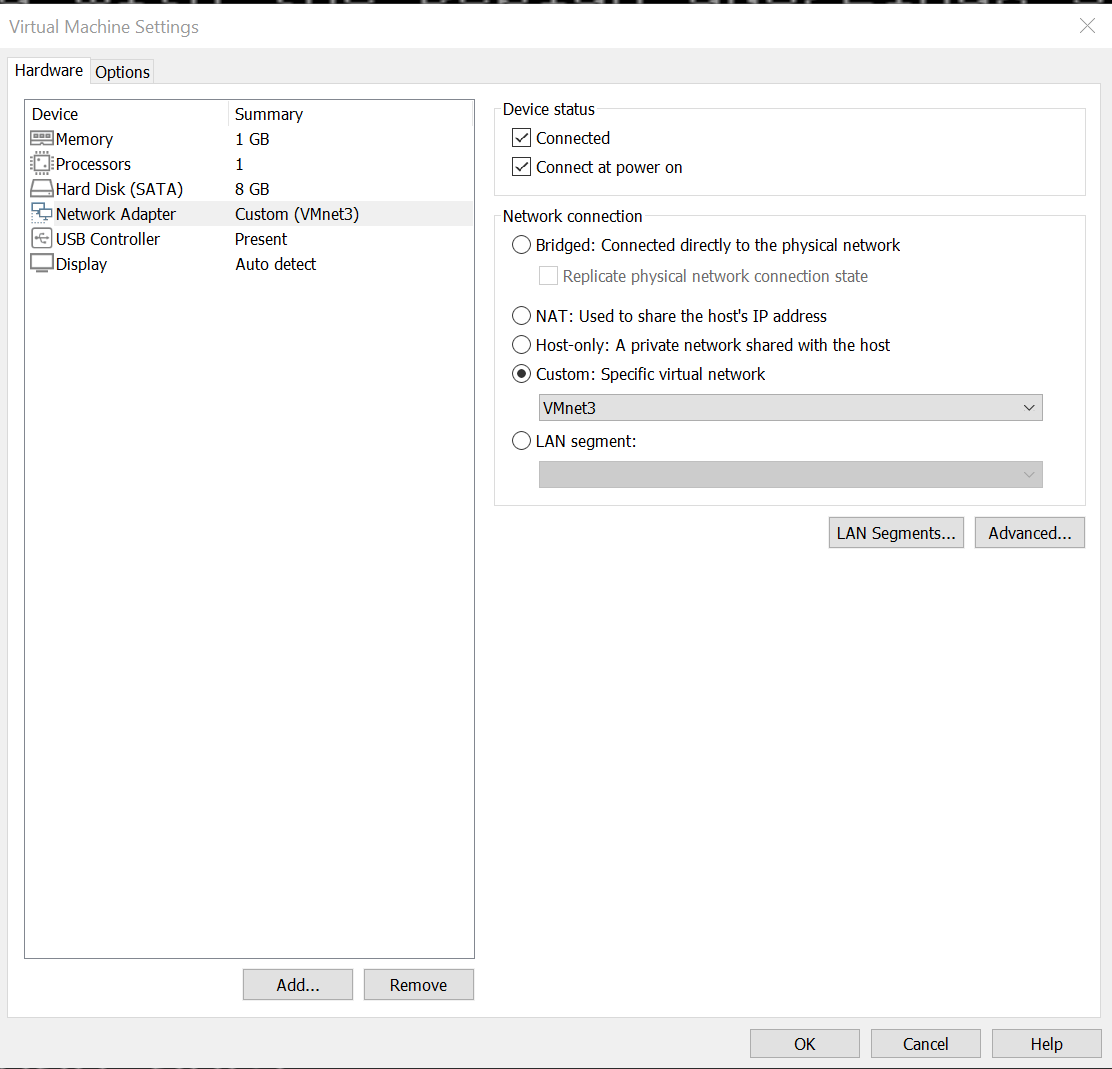Switch to the Hardware tab
This screenshot has height=1069, width=1112.
pyautogui.click(x=48, y=70)
